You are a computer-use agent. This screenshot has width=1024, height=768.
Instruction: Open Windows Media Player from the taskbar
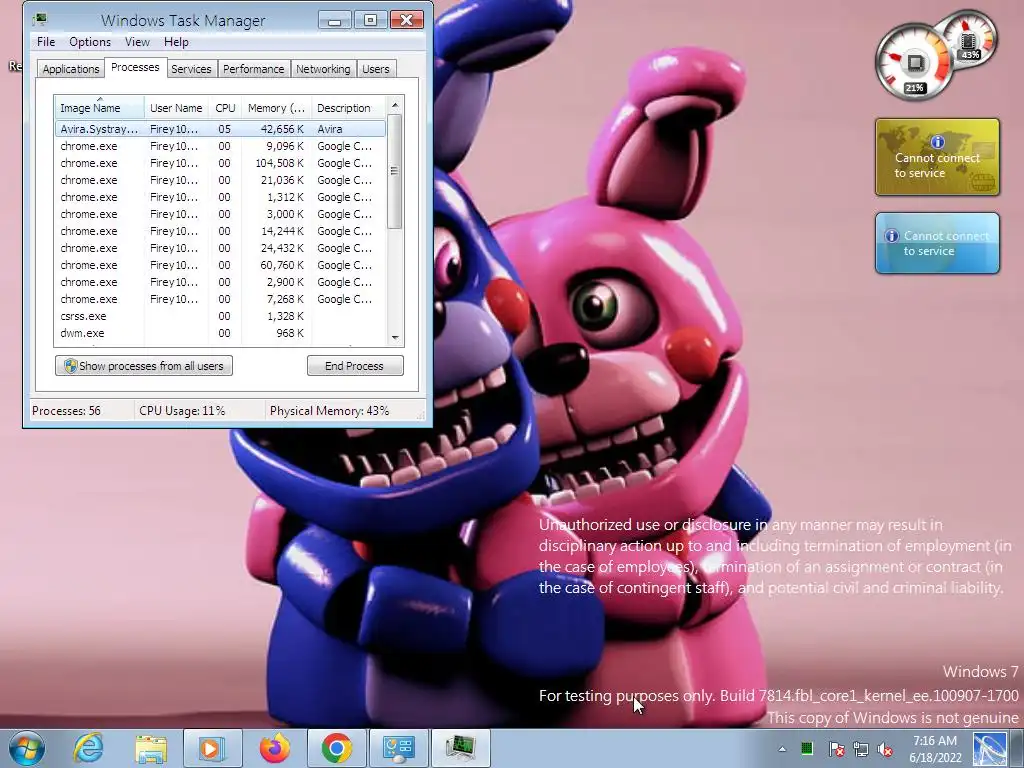212,748
